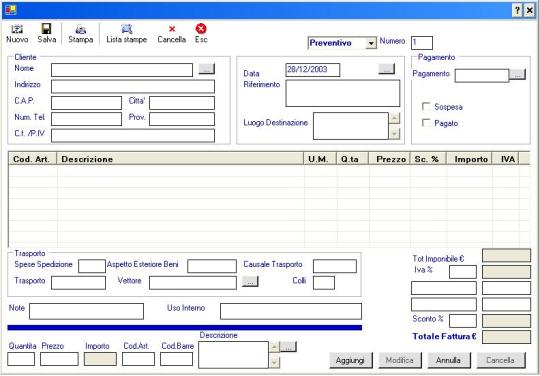Open date picker button beside Data
The width and height of the screenshot is (540, 376).
386,69
